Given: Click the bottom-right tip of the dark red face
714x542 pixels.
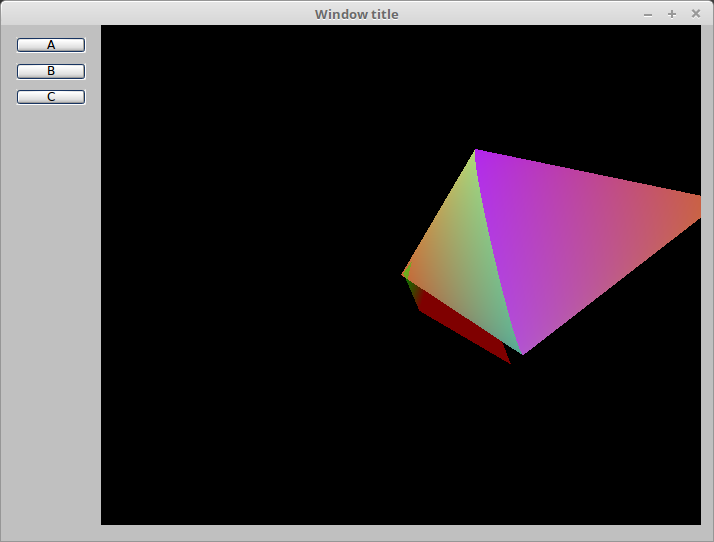Looking at the screenshot, I should pyautogui.click(x=509, y=361).
